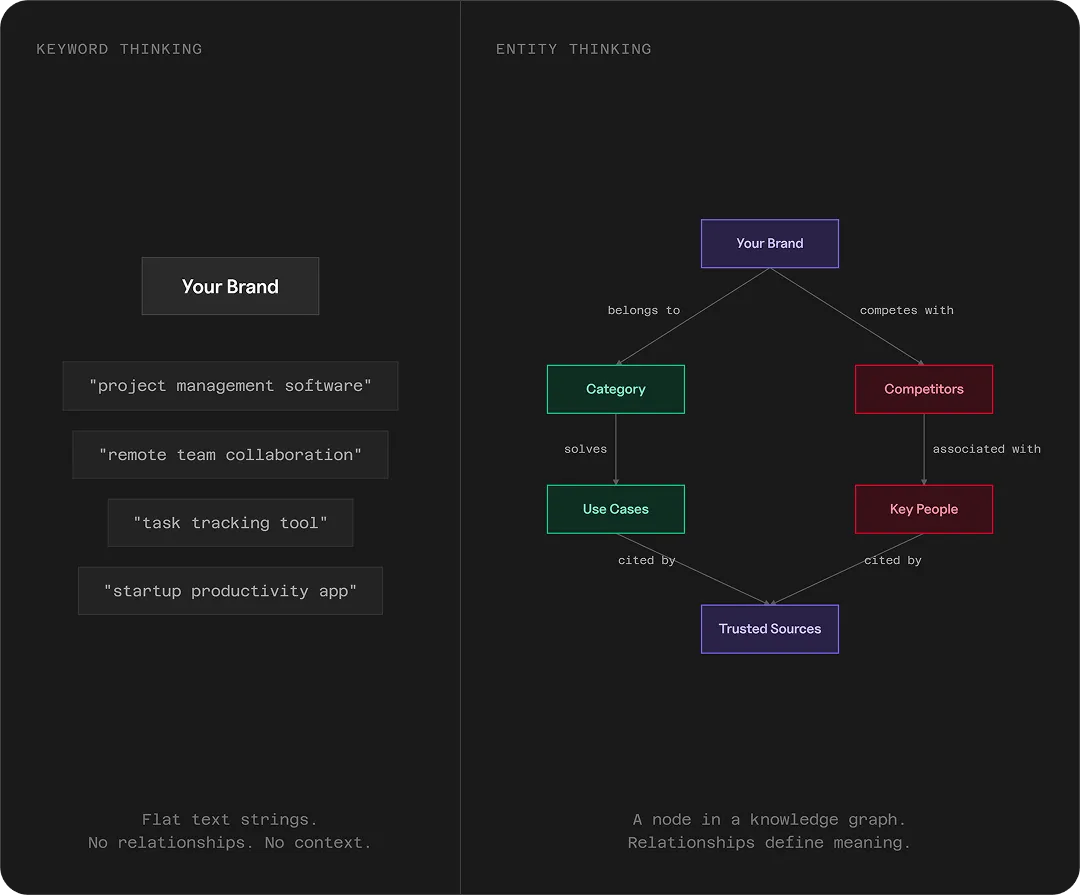Click the green Category node
Image resolution: width=1080 pixels, height=895 pixels.
616,389
